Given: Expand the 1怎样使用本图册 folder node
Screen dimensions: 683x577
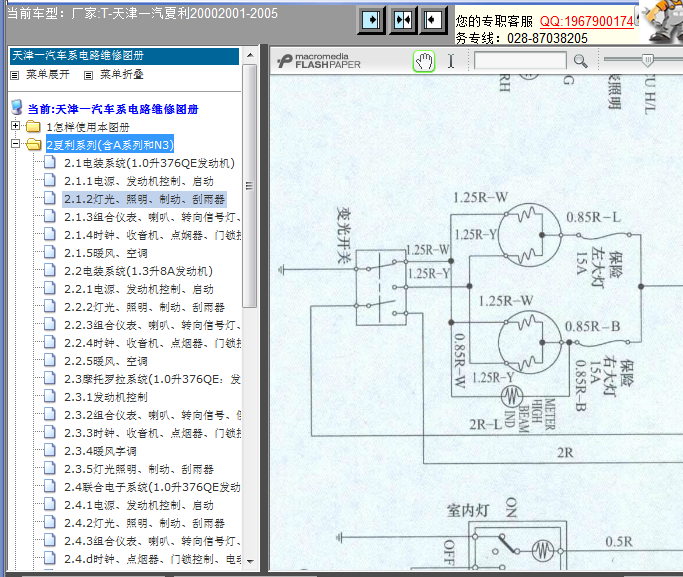Looking at the screenshot, I should [15, 126].
